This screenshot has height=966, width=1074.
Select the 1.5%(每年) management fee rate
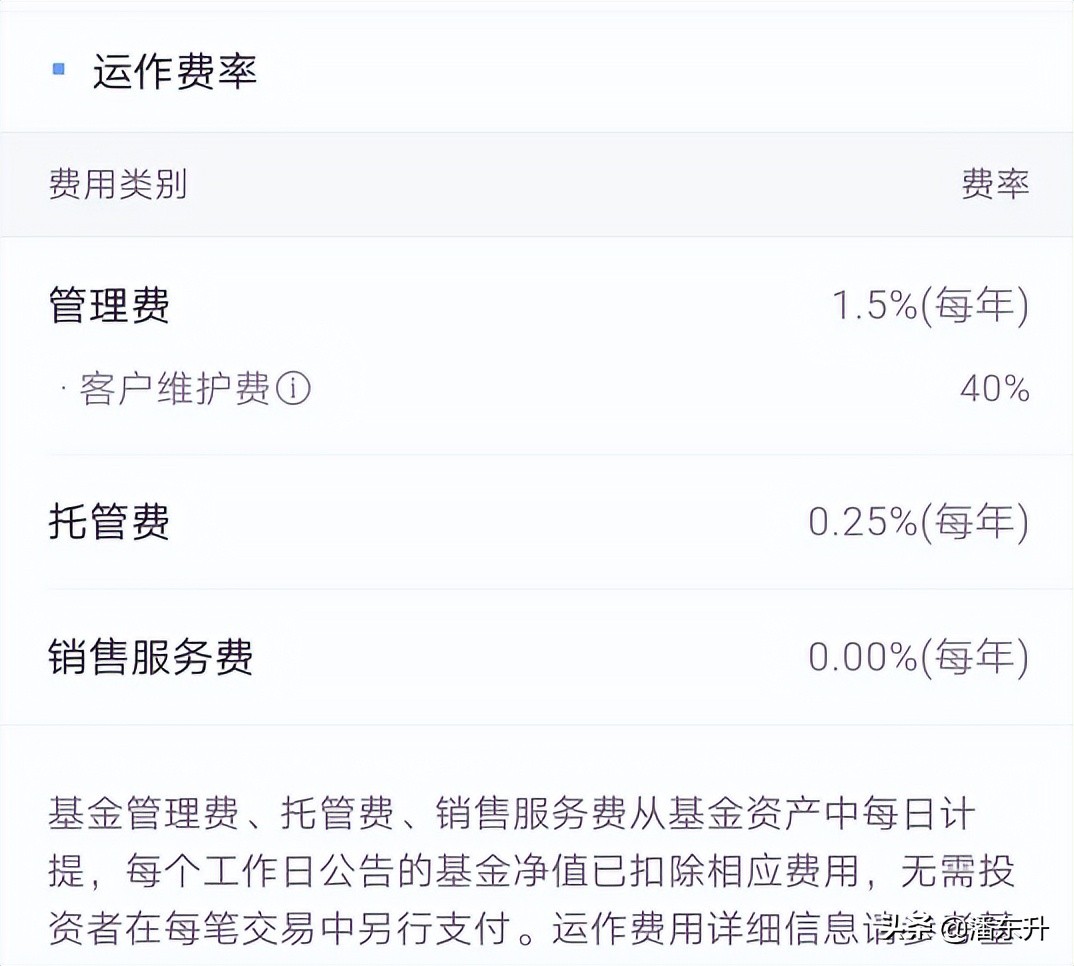pyautogui.click(x=930, y=306)
